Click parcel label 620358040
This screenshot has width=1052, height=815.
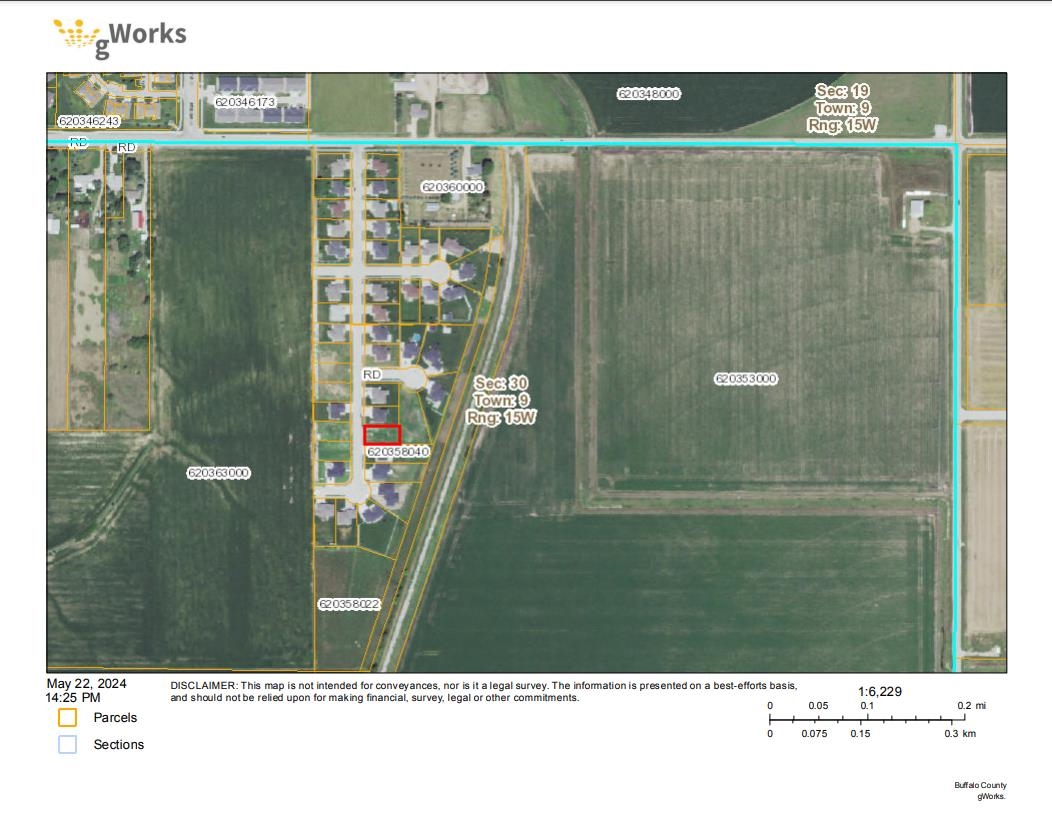(x=398, y=452)
